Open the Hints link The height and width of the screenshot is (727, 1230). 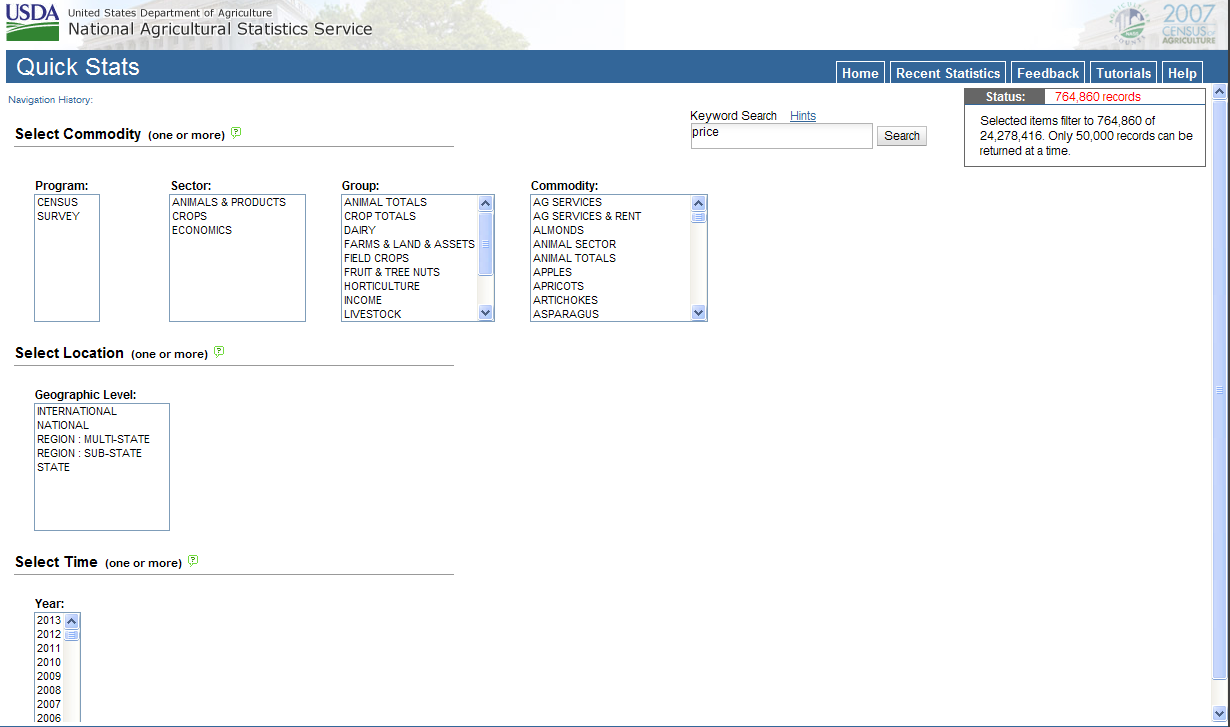click(803, 116)
